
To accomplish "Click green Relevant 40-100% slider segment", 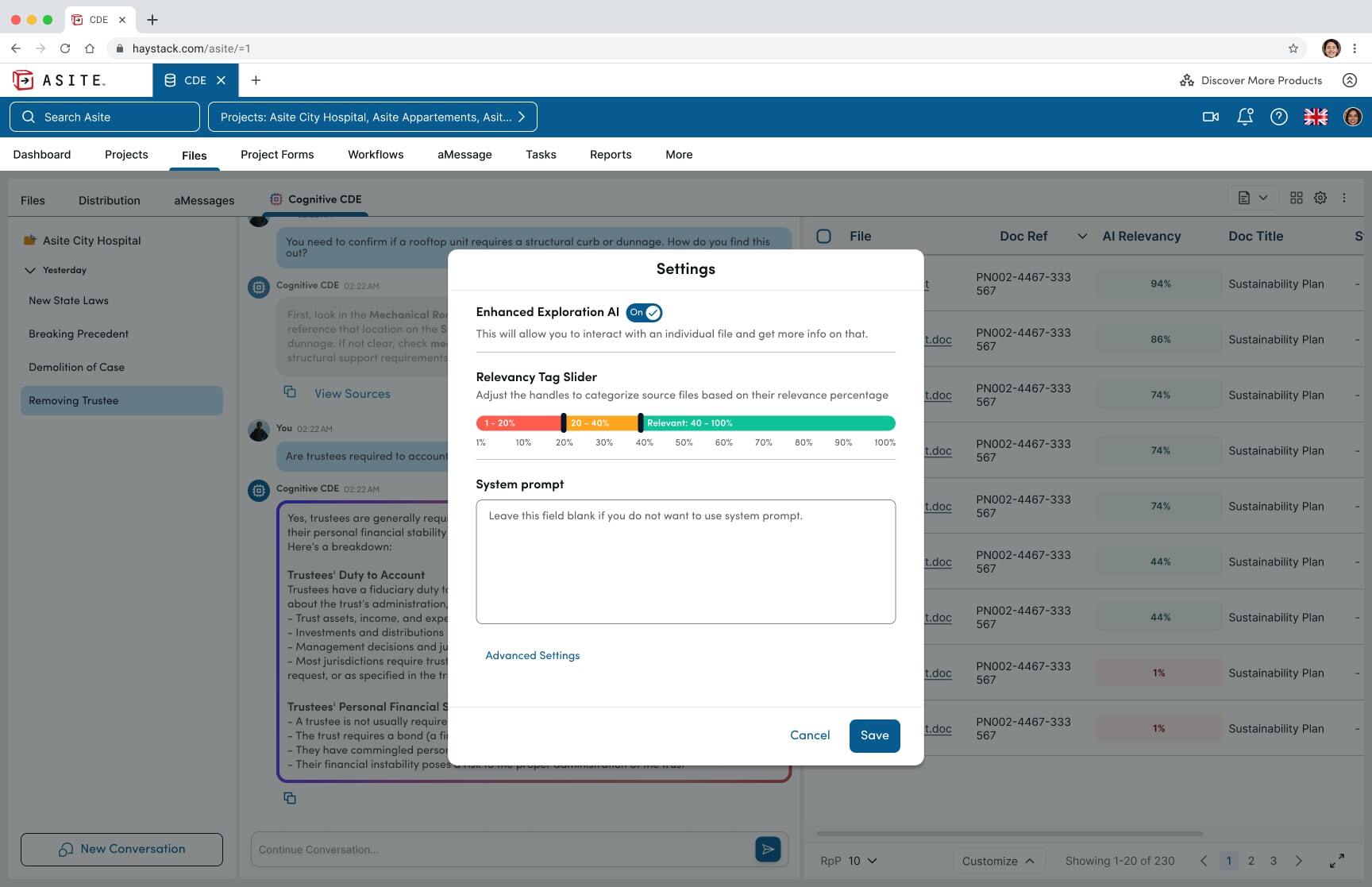I will [x=769, y=423].
